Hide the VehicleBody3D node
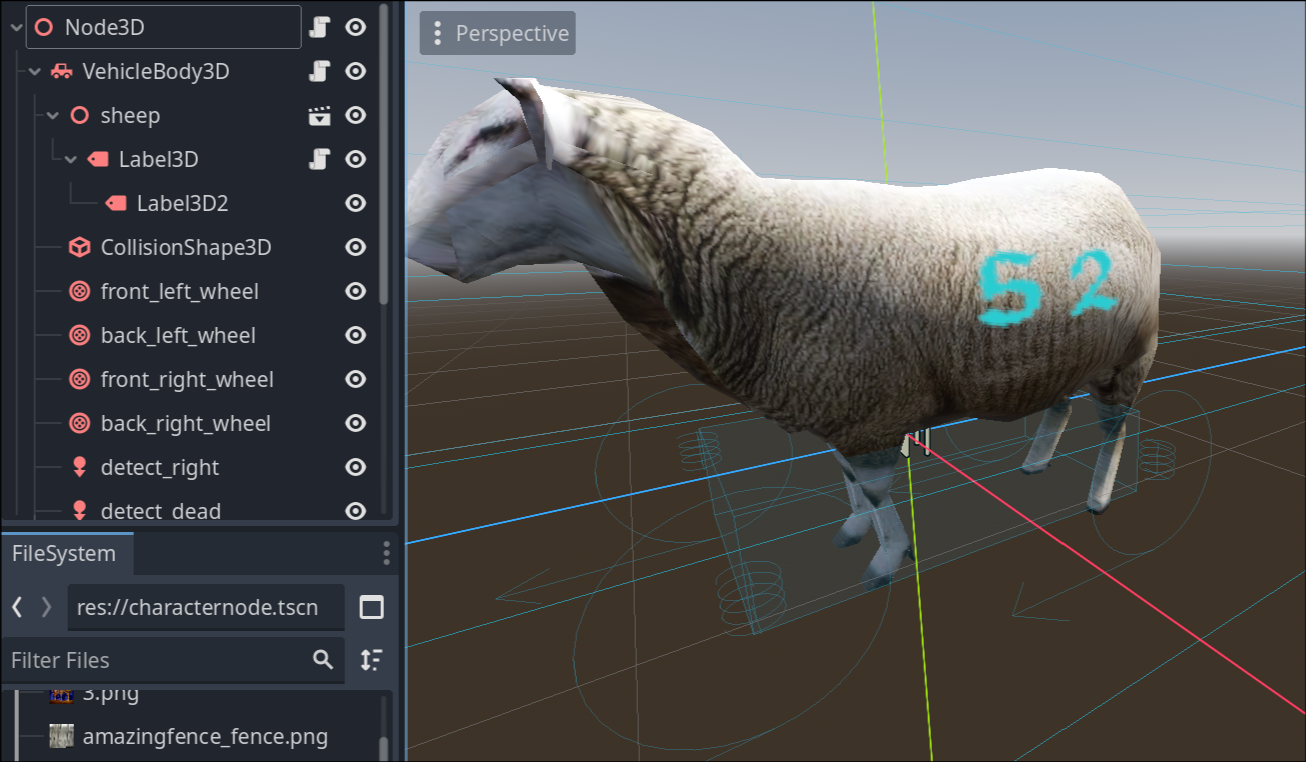Viewport: 1306px width, 762px height. (355, 71)
